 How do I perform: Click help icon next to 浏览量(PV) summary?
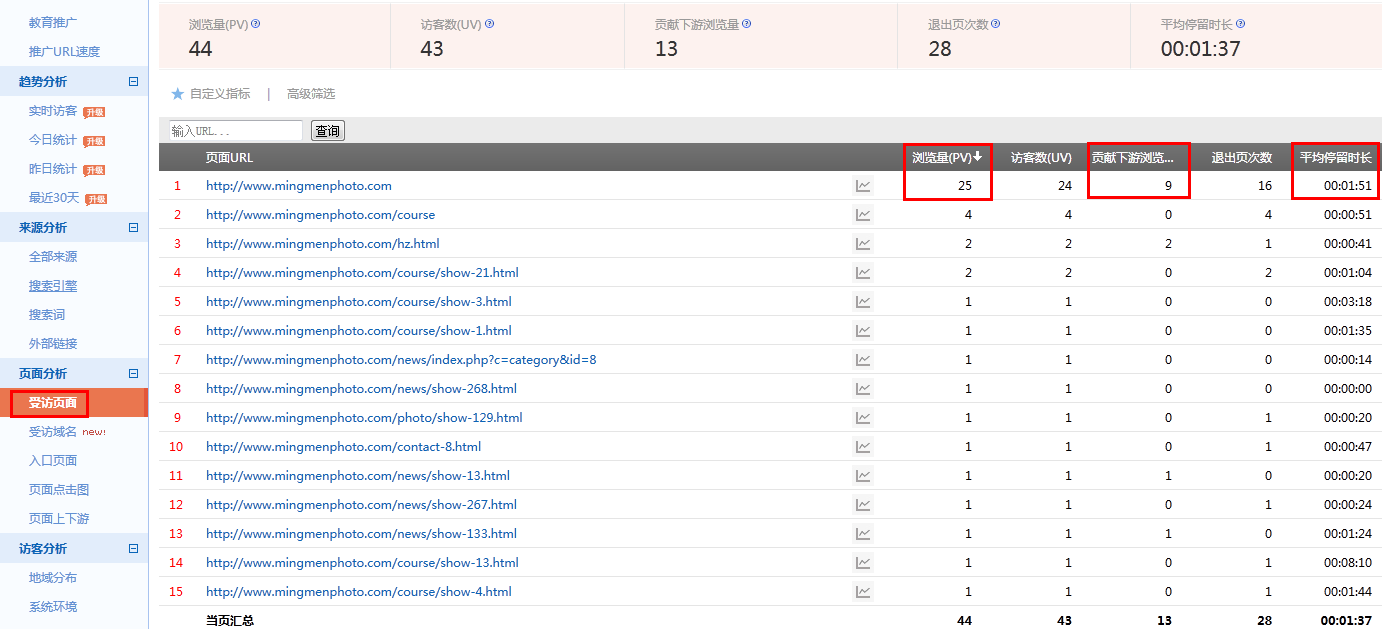[x=256, y=24]
